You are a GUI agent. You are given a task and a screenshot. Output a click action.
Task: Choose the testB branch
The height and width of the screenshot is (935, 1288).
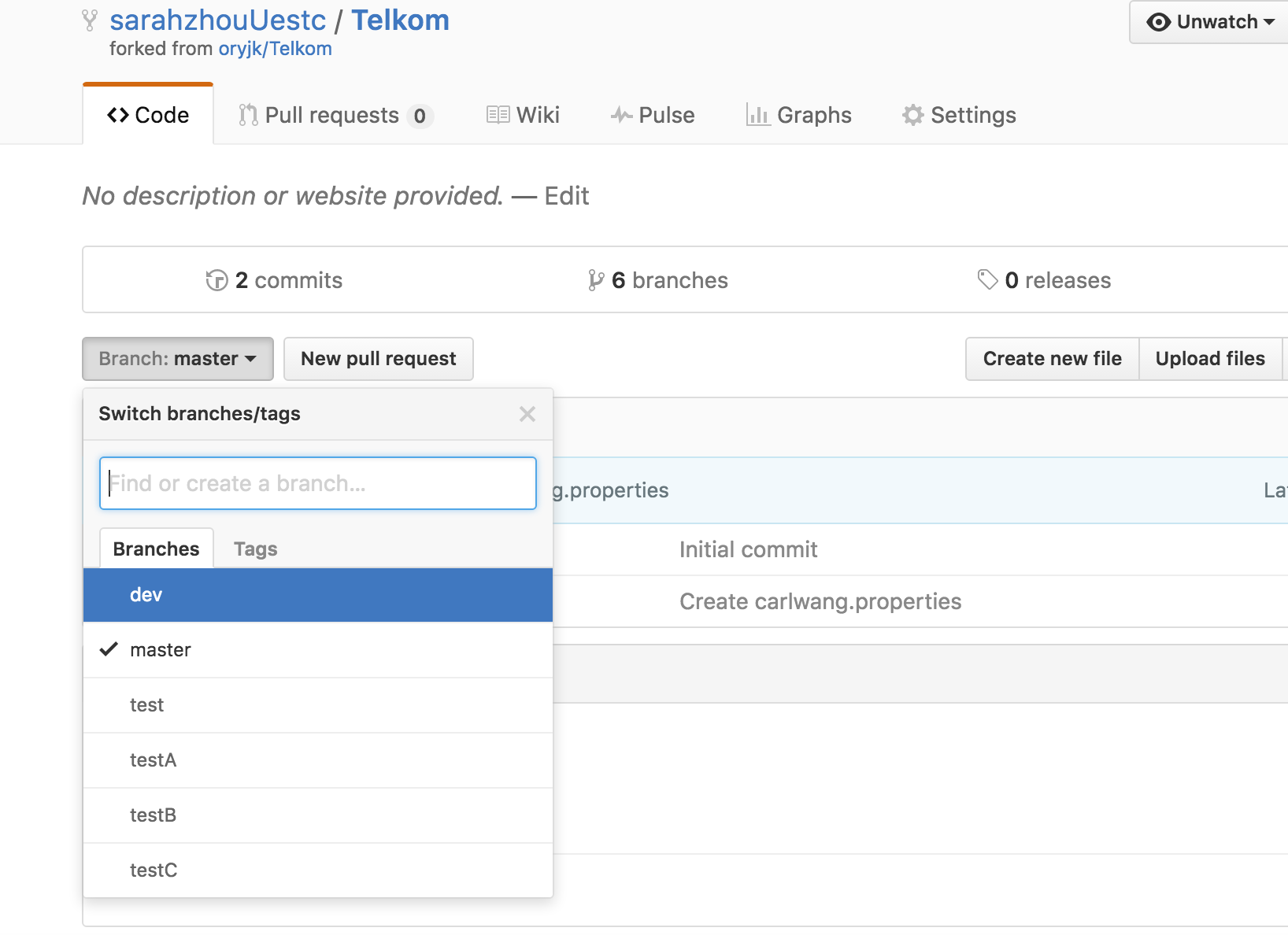pyautogui.click(x=318, y=815)
